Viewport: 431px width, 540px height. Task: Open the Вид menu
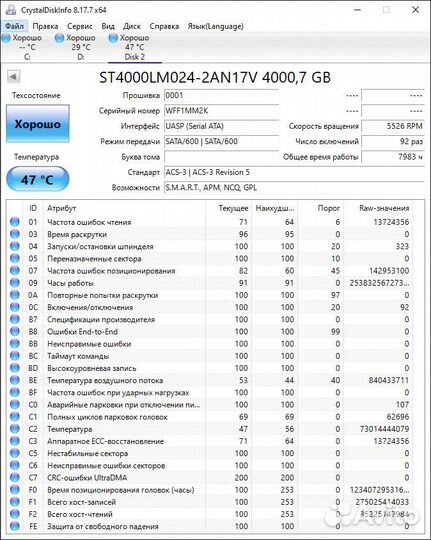tap(108, 26)
